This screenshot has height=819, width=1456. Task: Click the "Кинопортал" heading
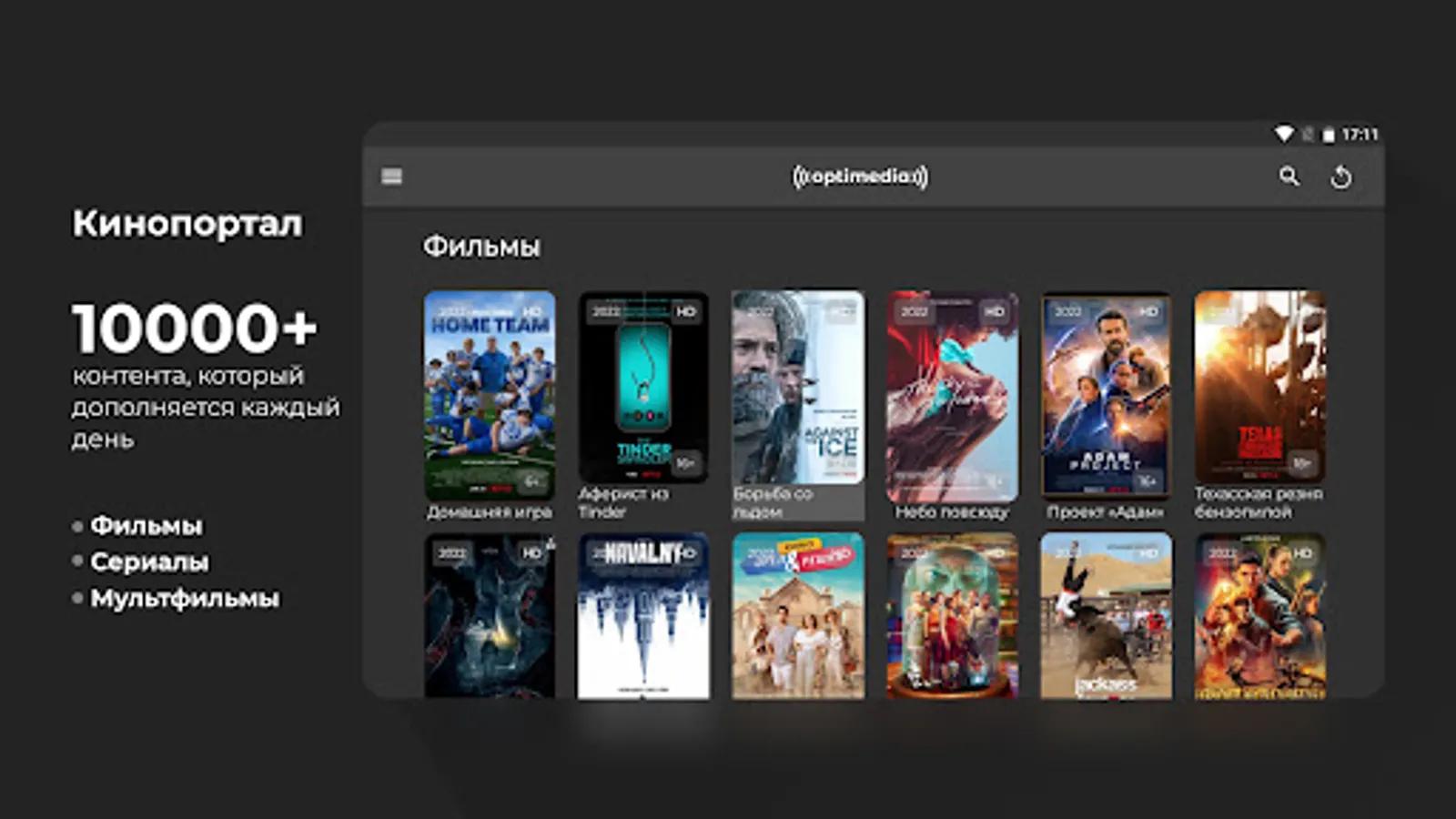click(x=187, y=224)
